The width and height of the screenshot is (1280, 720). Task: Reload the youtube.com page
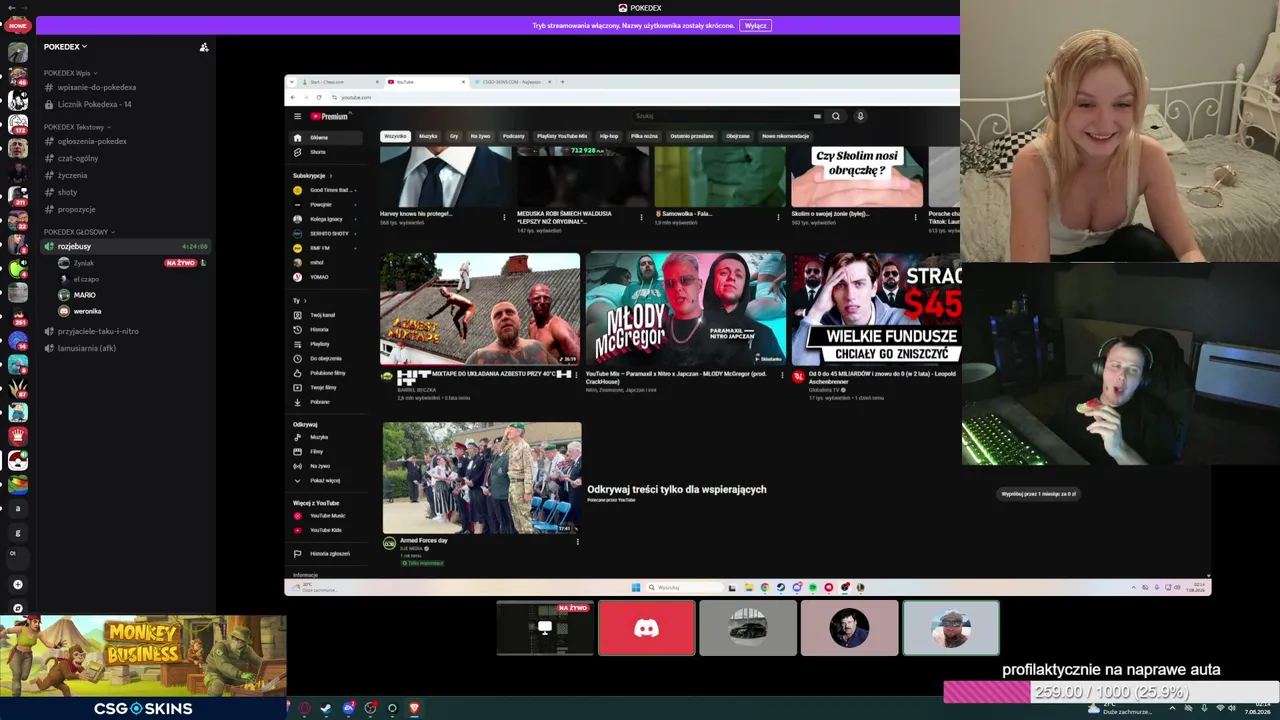[319, 97]
